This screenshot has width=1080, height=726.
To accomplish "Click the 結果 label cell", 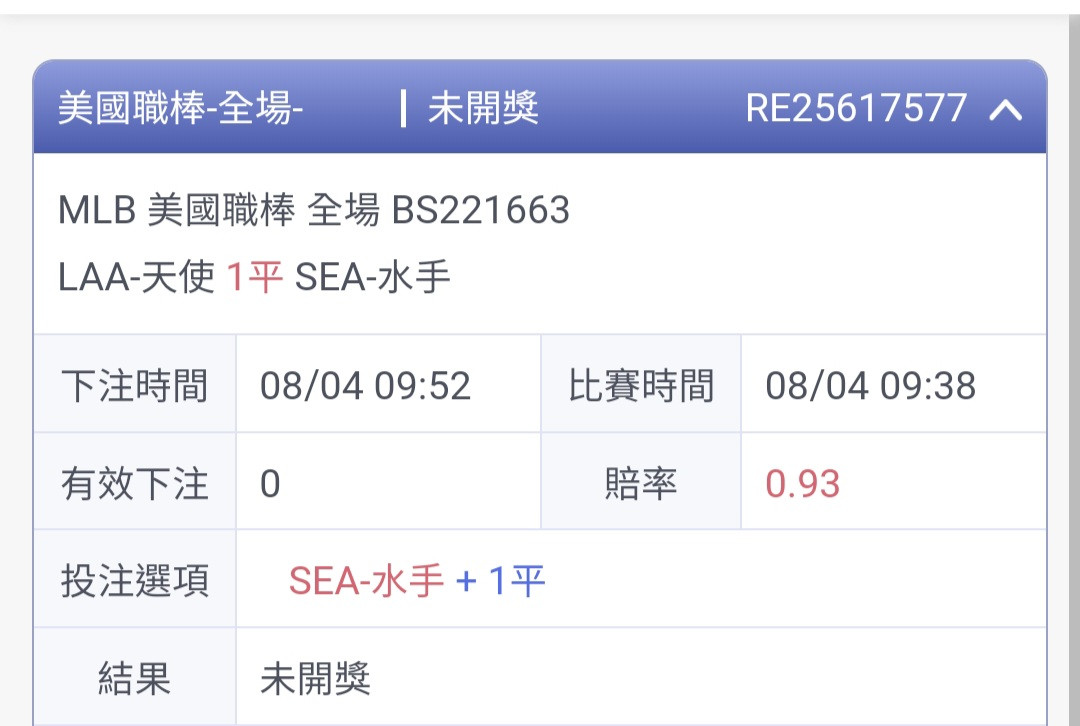I will point(135,677).
